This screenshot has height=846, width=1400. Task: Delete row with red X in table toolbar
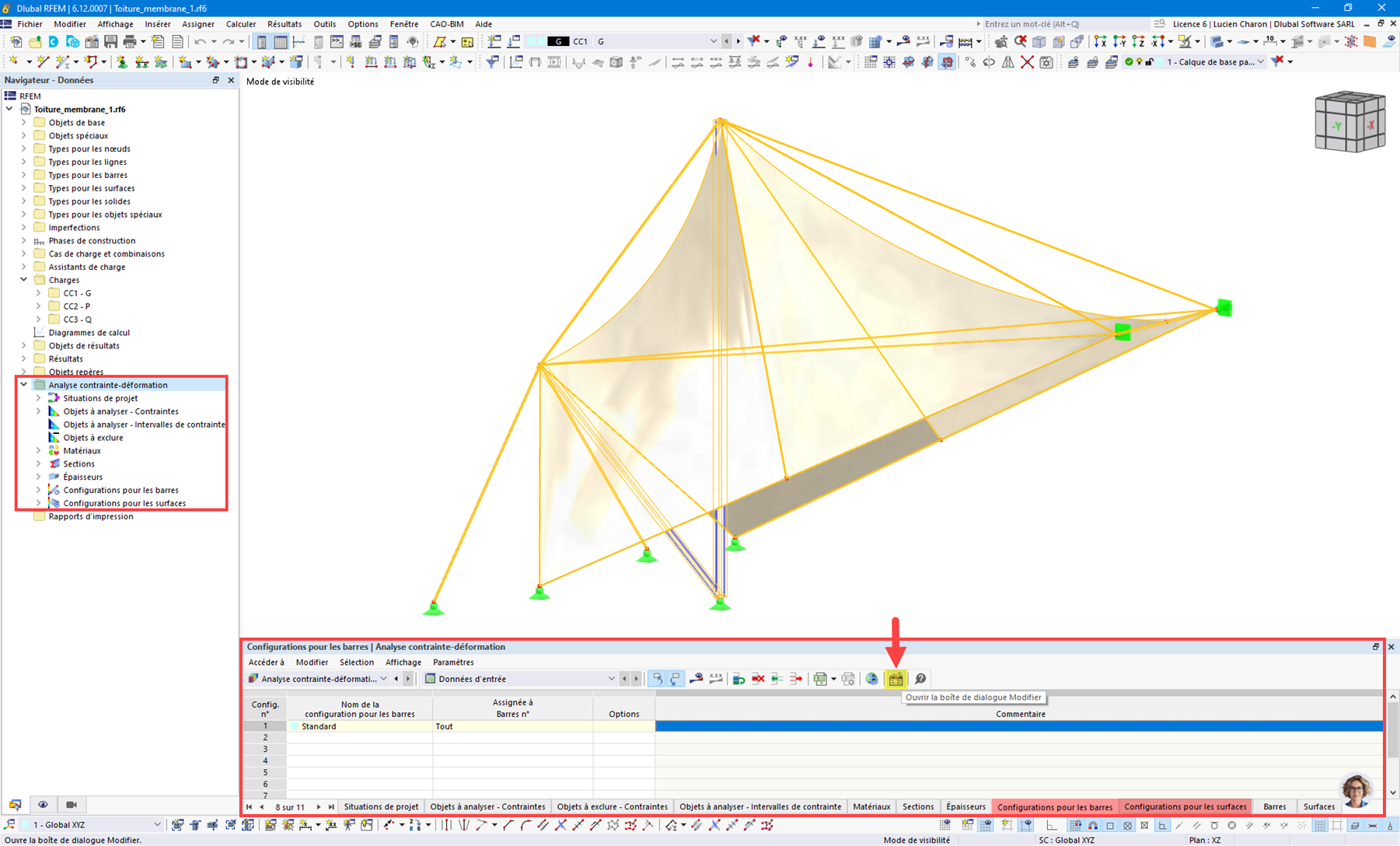click(x=758, y=679)
